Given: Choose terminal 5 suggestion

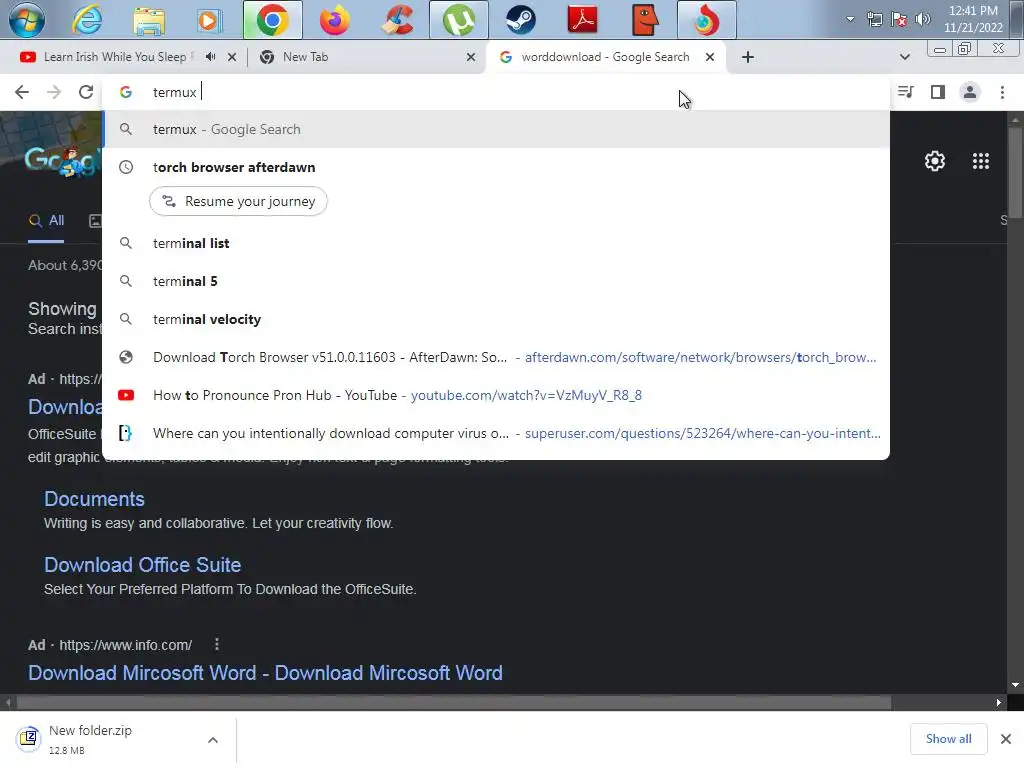Looking at the screenshot, I should point(496,281).
